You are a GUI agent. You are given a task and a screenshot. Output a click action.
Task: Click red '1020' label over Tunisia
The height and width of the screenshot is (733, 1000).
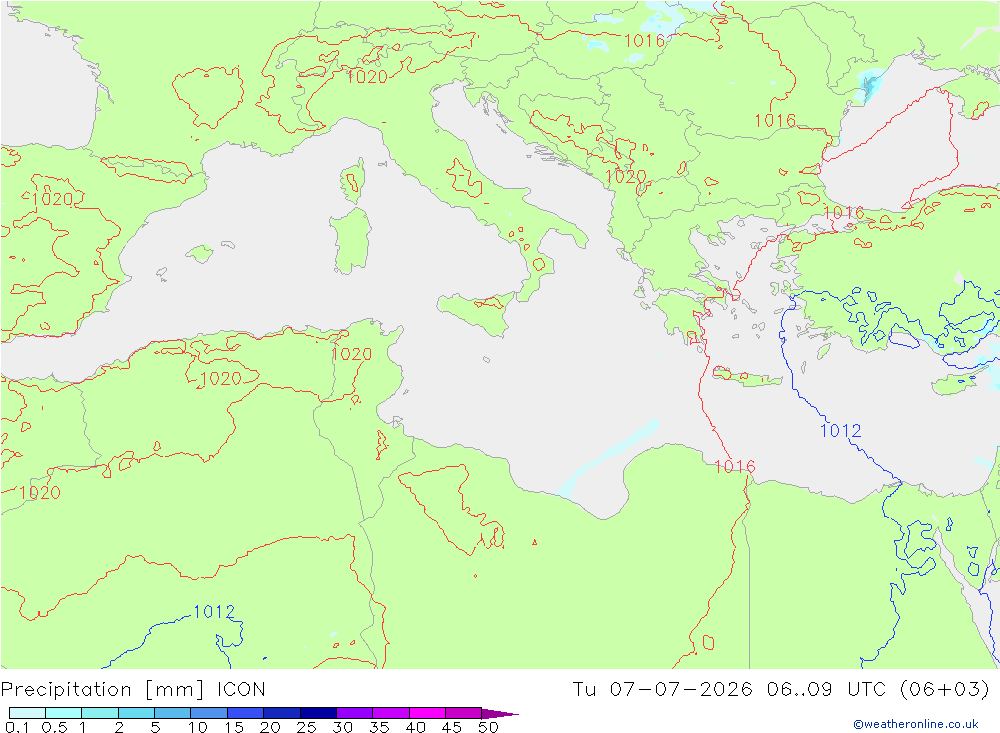tap(351, 354)
